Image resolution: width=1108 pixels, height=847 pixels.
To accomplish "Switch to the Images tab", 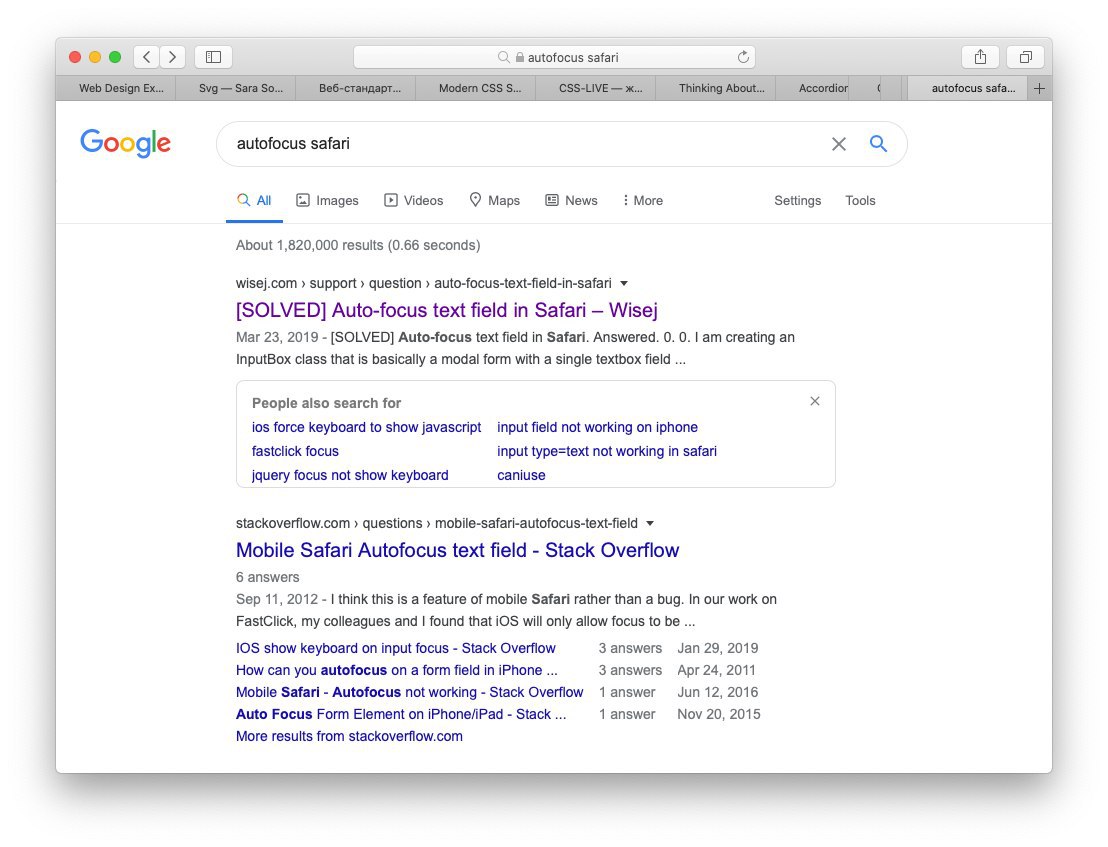I will click(327, 201).
